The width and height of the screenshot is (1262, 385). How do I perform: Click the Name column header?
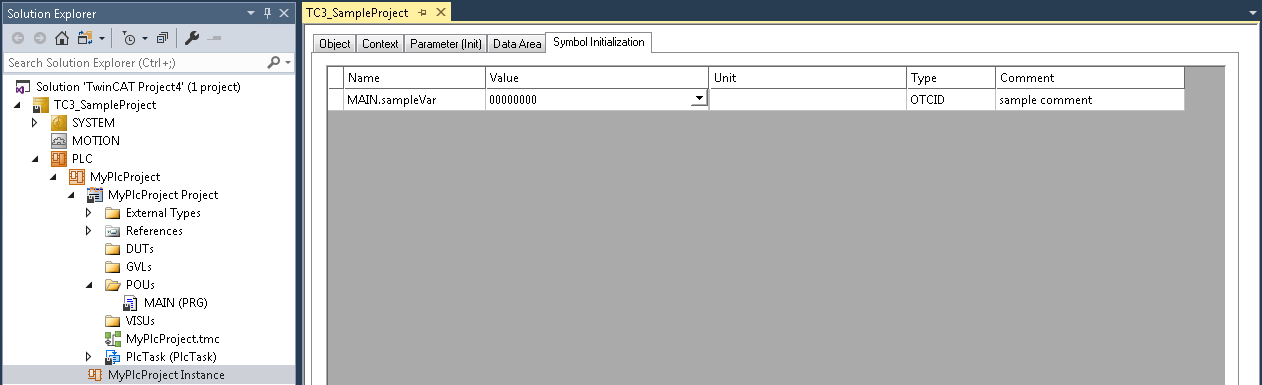tap(415, 78)
